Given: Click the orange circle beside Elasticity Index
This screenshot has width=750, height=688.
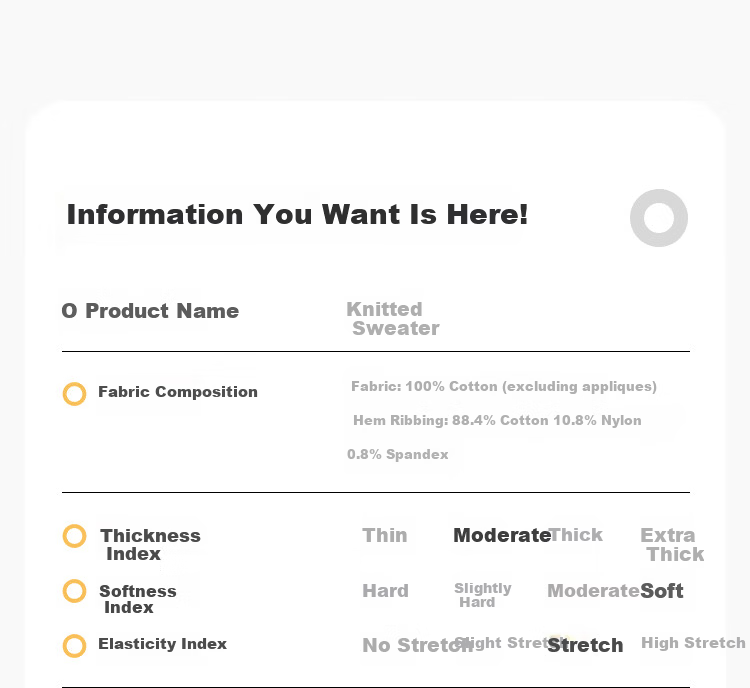Looking at the screenshot, I should pos(75,646).
